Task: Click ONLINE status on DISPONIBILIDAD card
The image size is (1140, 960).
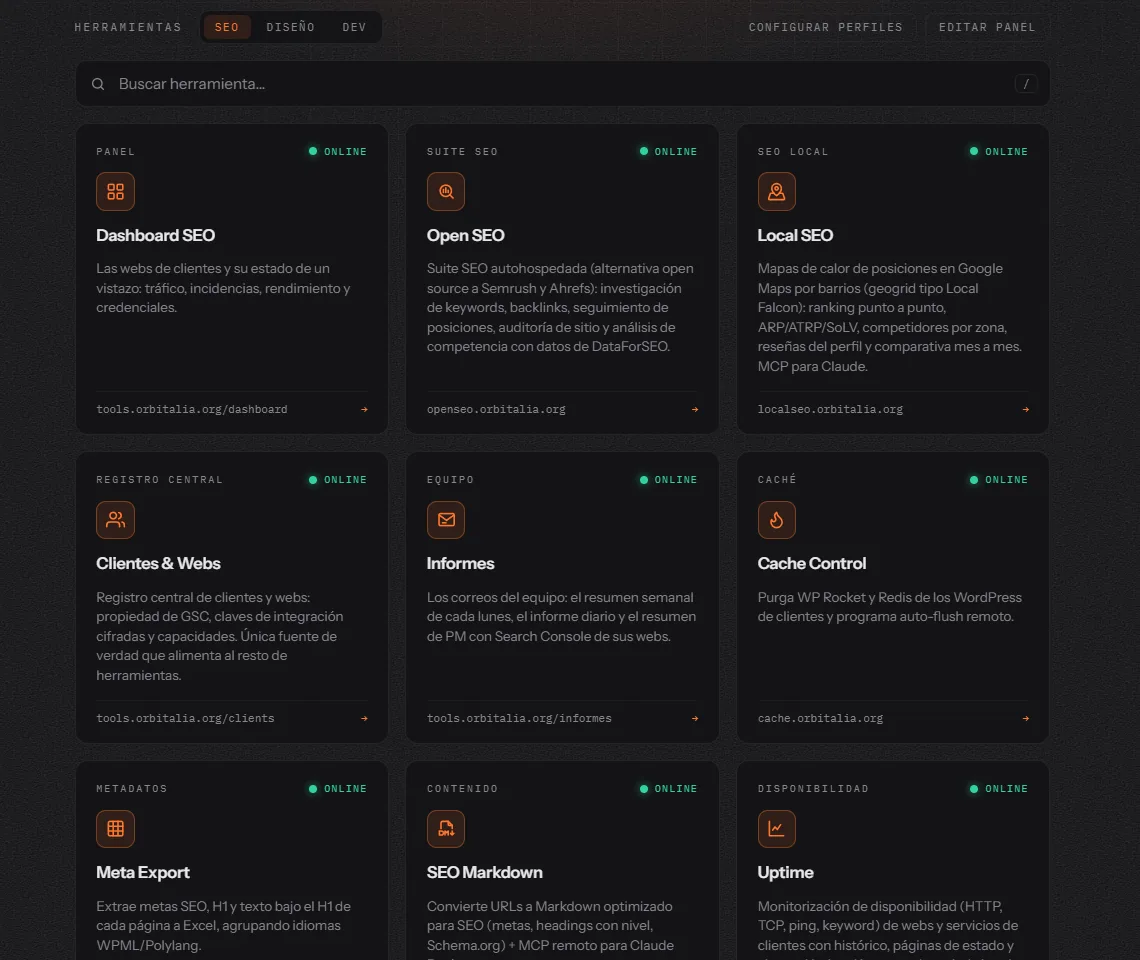Action: (1000, 789)
